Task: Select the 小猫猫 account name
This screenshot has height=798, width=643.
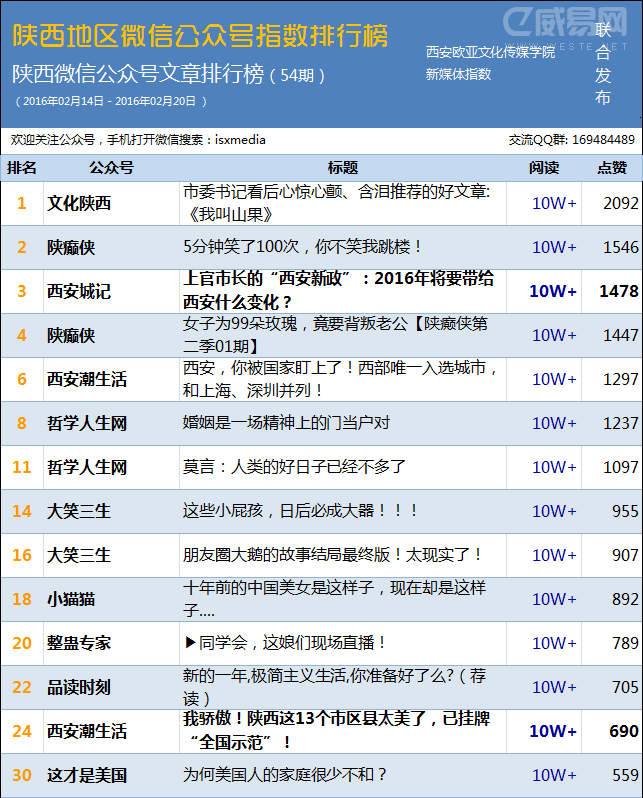Action: pyautogui.click(x=72, y=599)
